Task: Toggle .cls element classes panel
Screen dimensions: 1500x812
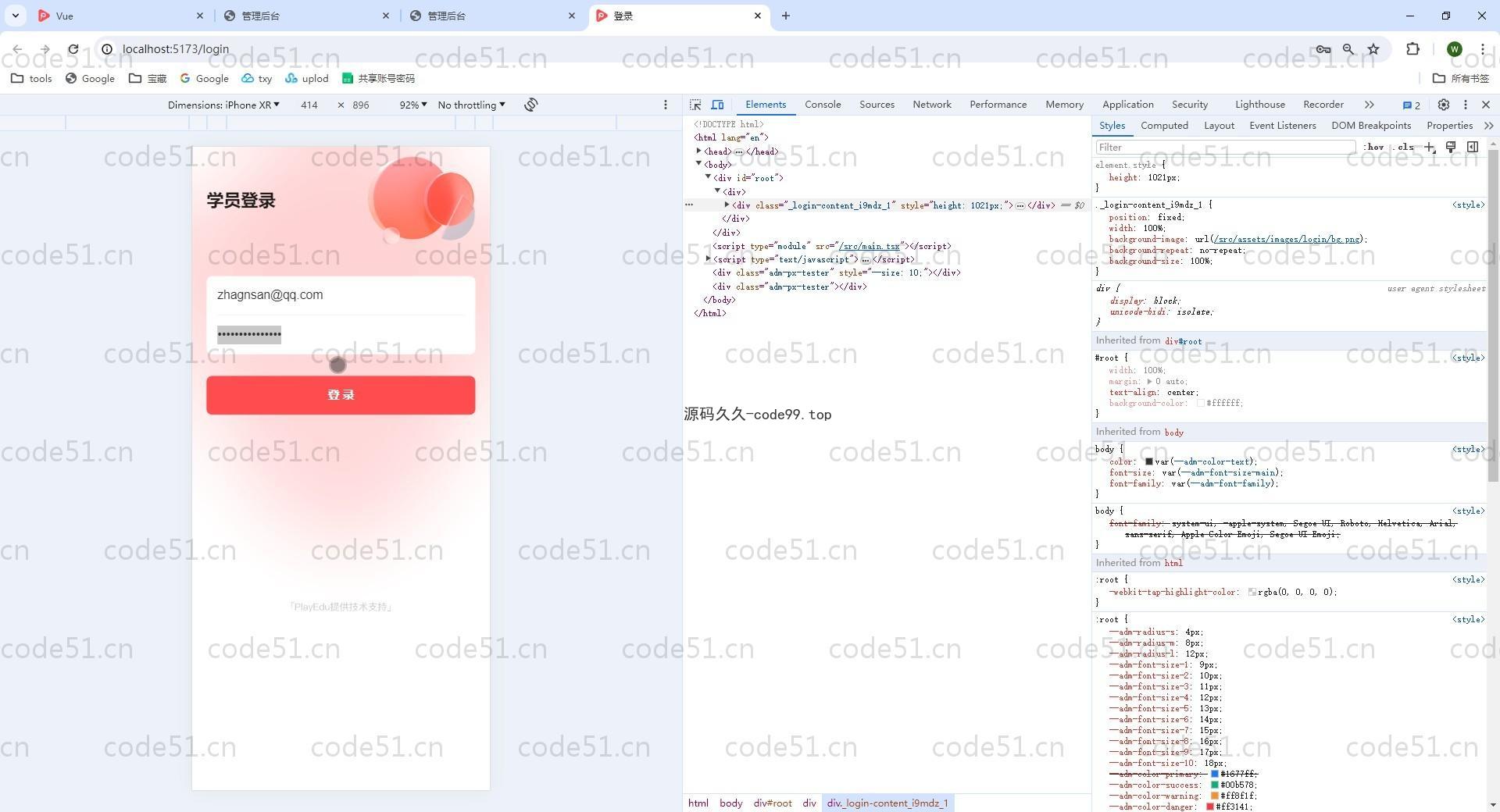Action: (1405, 147)
